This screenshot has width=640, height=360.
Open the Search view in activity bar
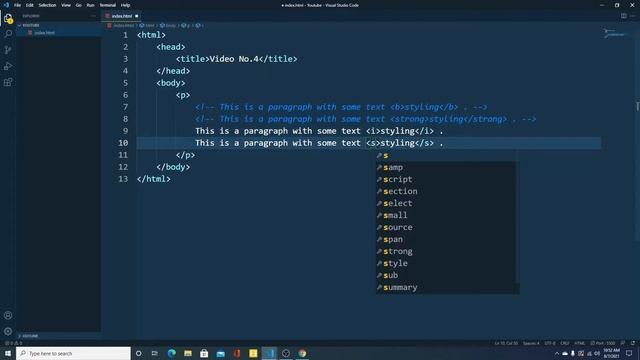tap(8, 34)
